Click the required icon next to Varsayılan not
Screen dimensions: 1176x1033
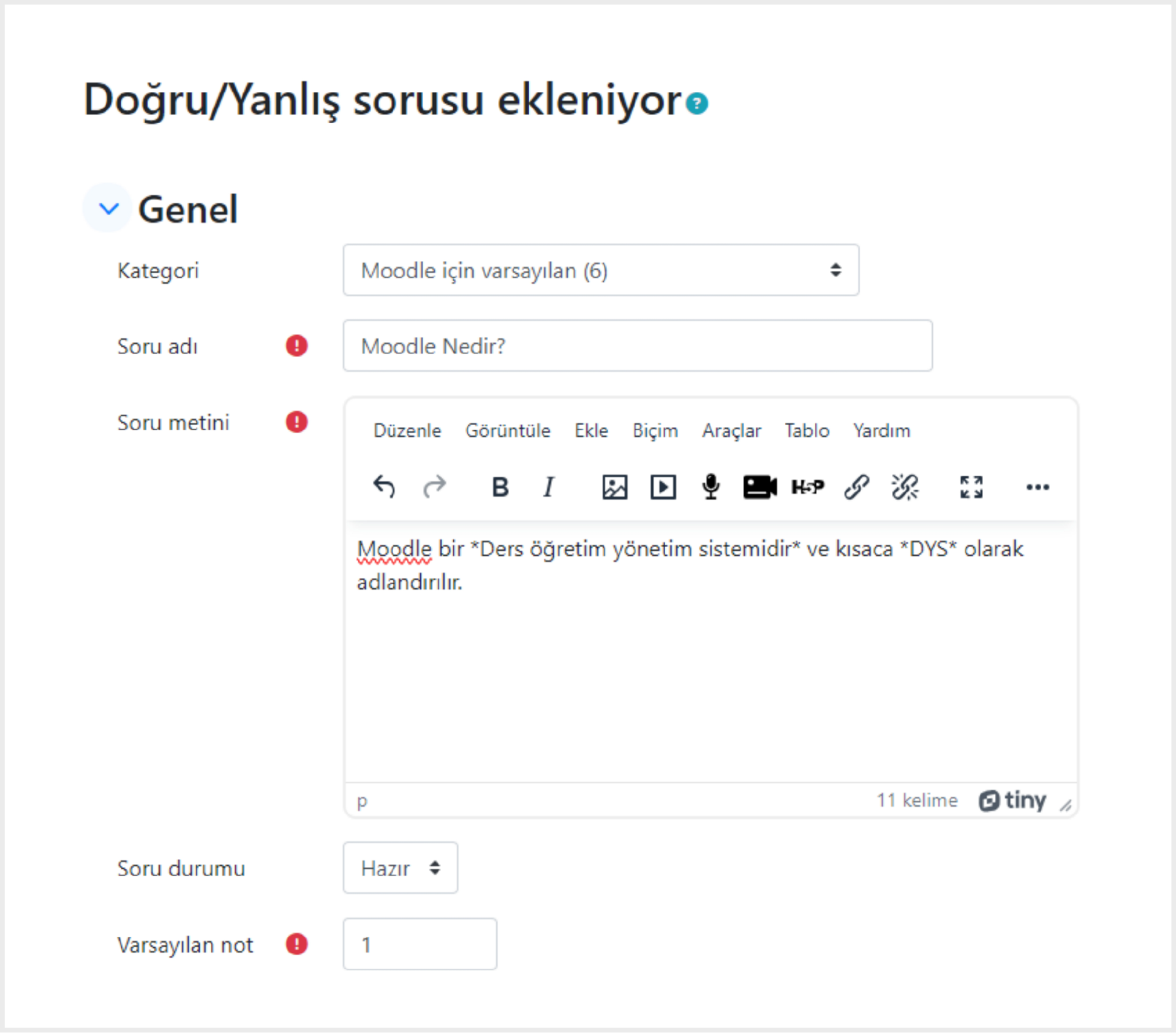pyautogui.click(x=296, y=944)
